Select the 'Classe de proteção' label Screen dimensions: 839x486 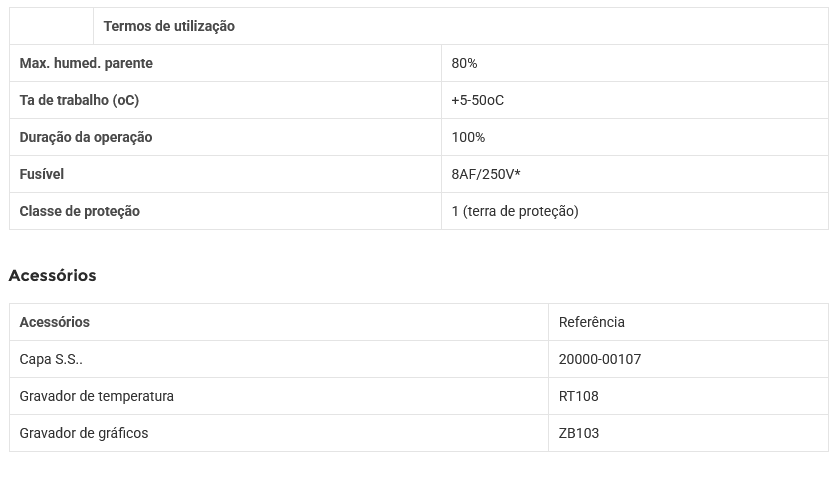tap(80, 211)
